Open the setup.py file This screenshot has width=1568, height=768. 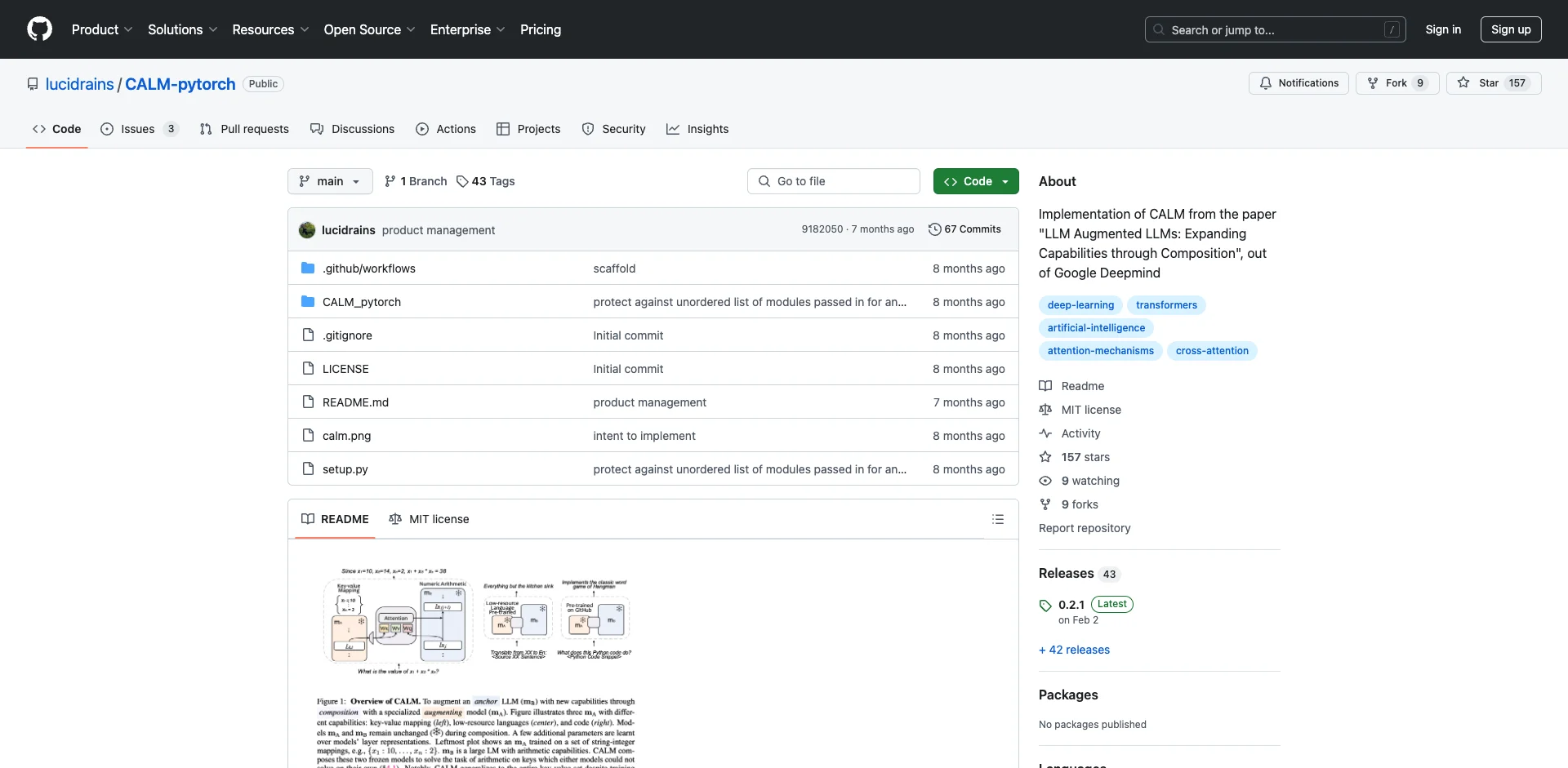pyautogui.click(x=345, y=469)
